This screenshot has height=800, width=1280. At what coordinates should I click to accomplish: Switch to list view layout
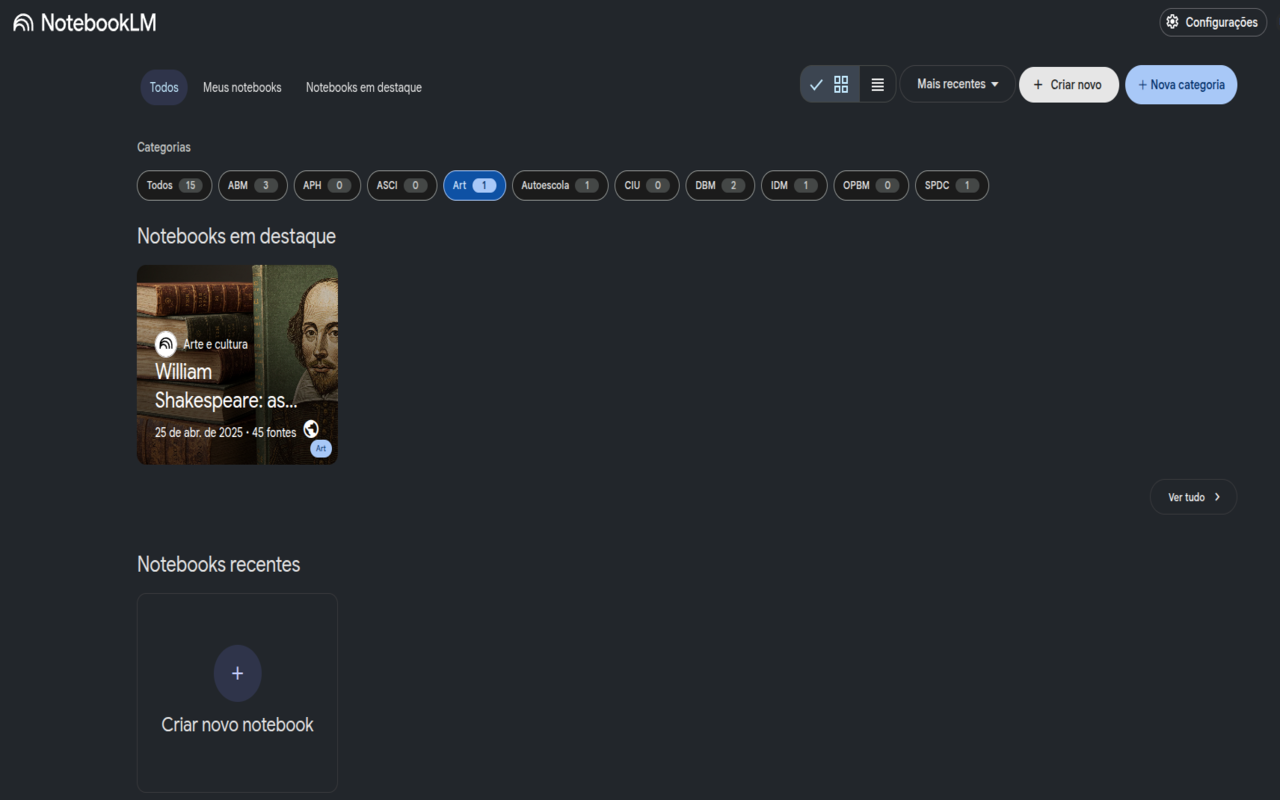pyautogui.click(x=877, y=84)
